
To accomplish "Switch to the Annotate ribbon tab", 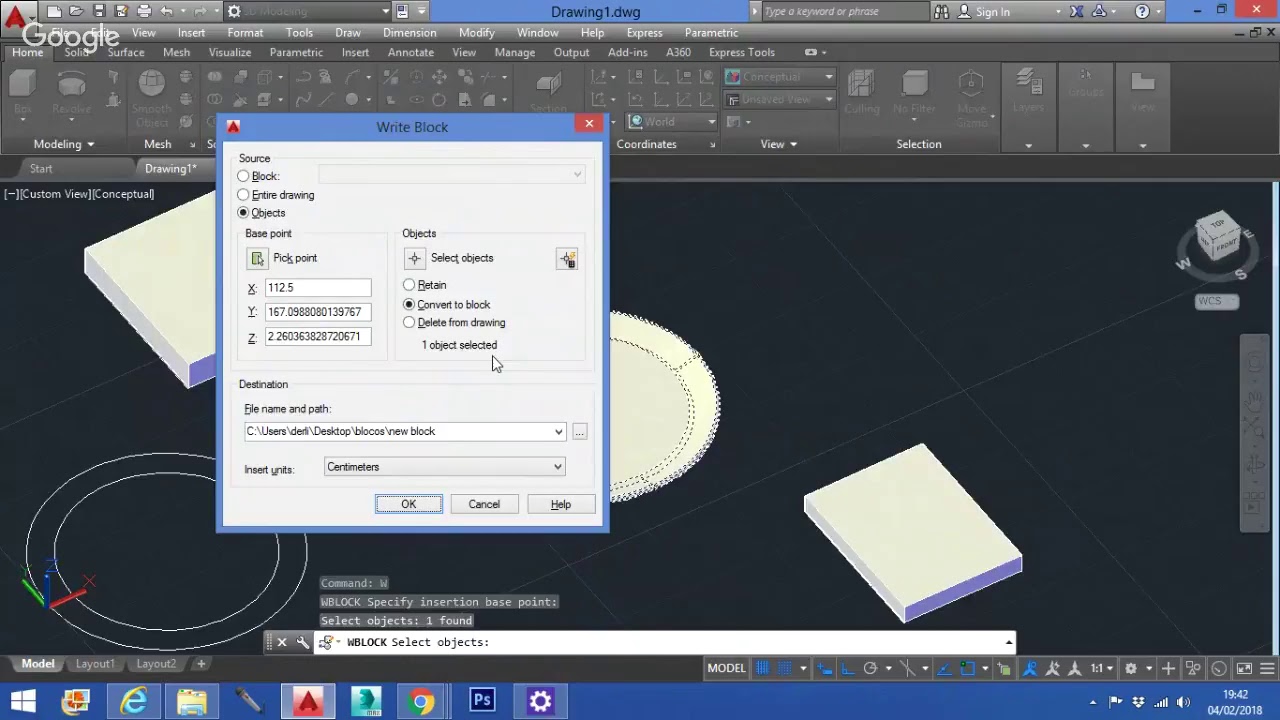I will coord(410,52).
